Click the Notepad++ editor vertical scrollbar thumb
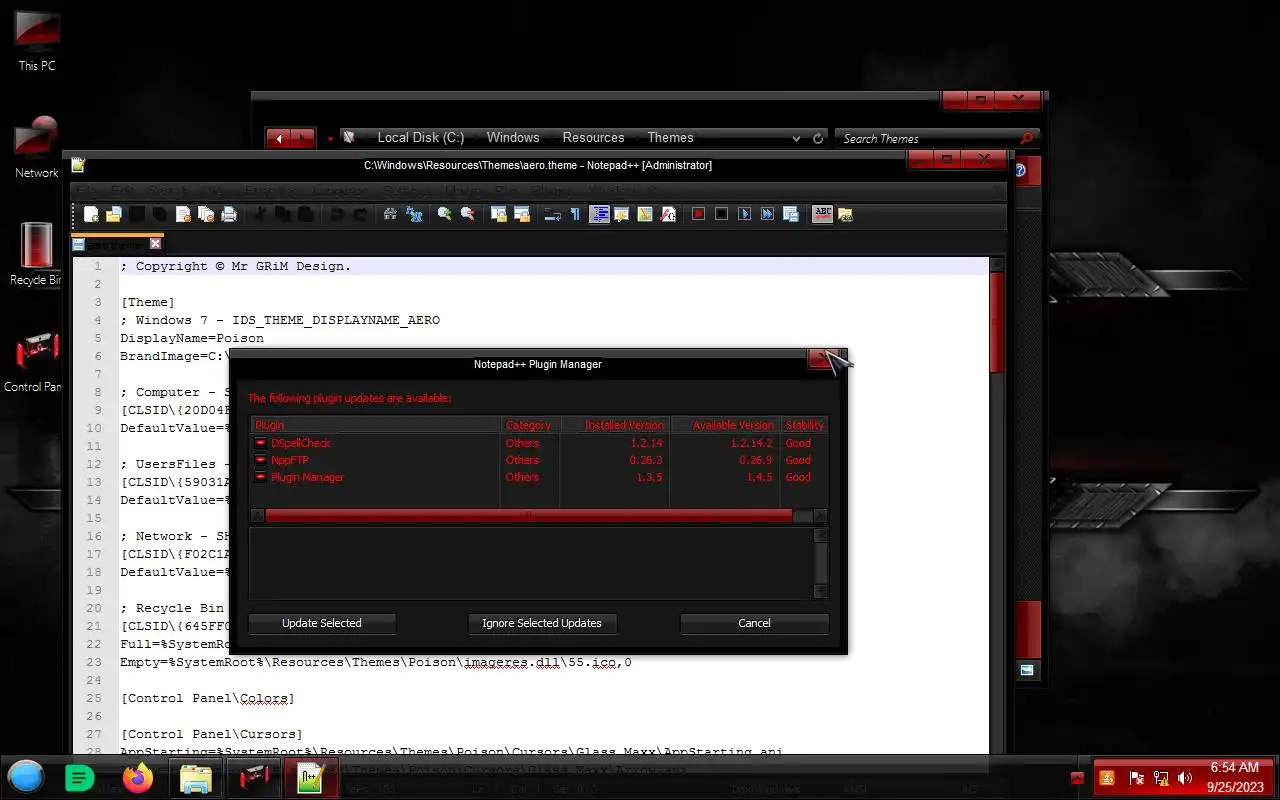 pos(997,322)
